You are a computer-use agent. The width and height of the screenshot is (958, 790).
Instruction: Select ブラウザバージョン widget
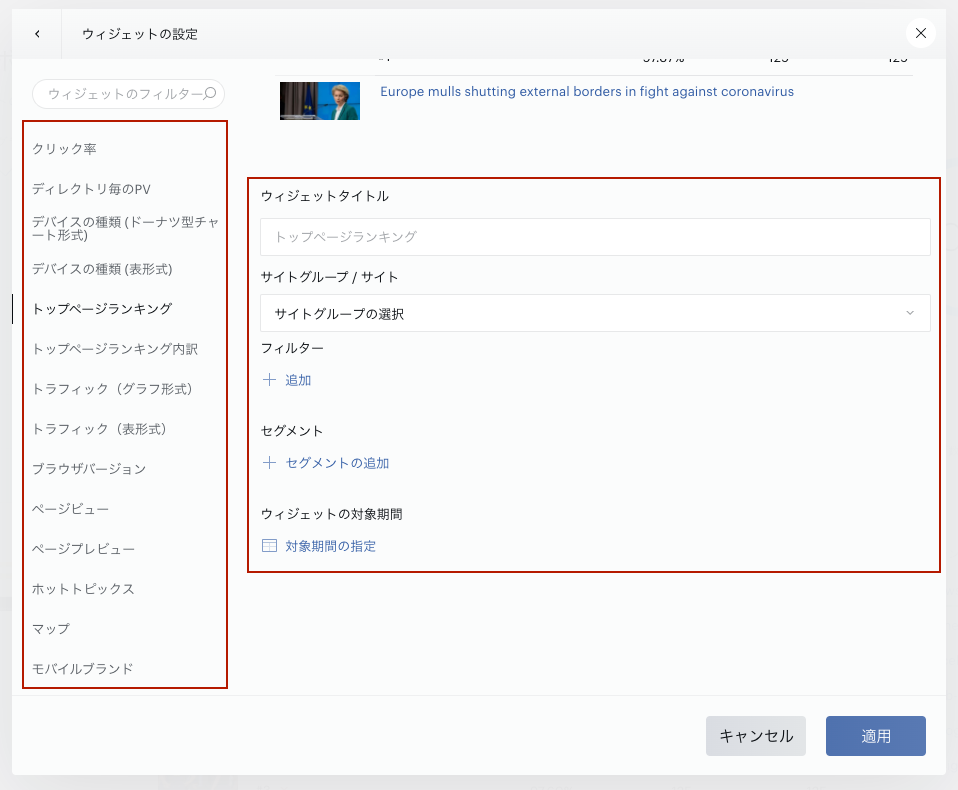click(89, 469)
